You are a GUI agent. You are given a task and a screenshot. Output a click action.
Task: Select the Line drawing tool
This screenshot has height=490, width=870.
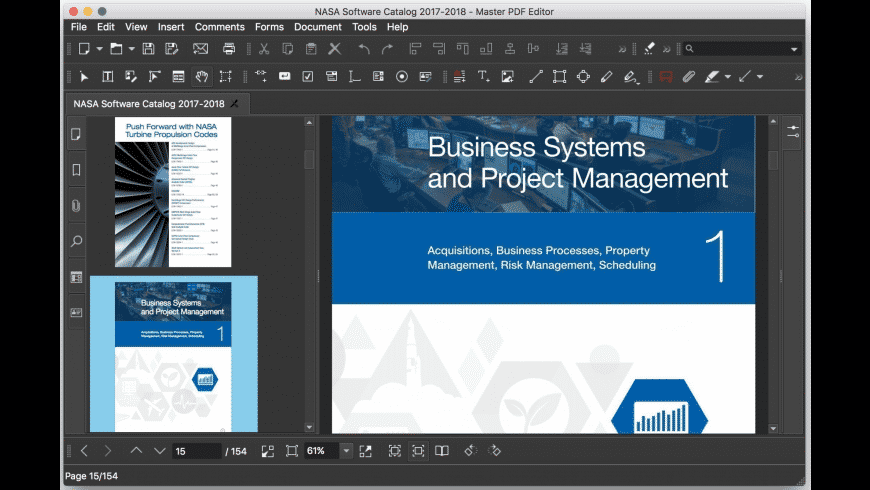click(535, 77)
